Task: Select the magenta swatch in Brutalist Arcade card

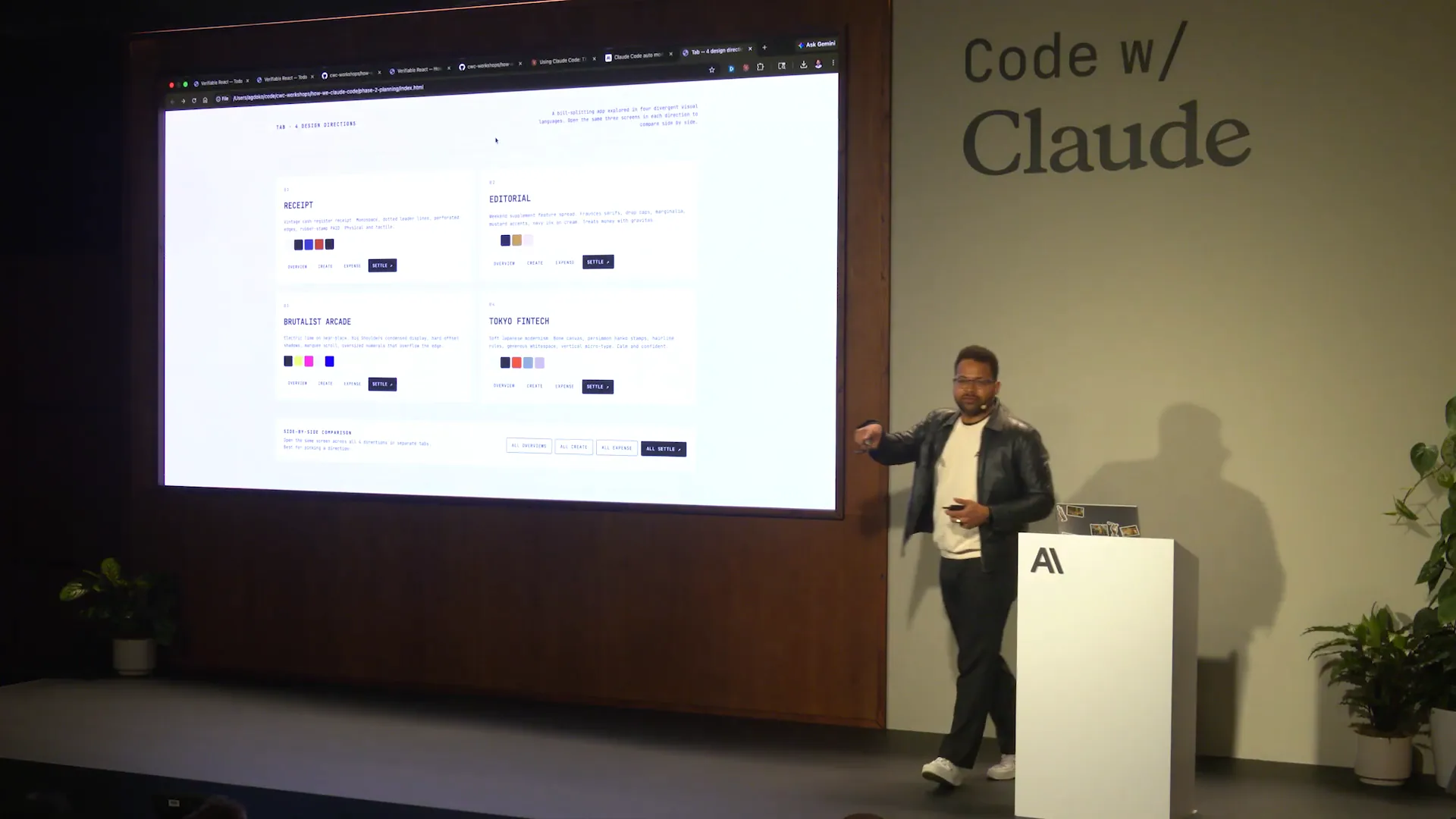Action: 309,361
